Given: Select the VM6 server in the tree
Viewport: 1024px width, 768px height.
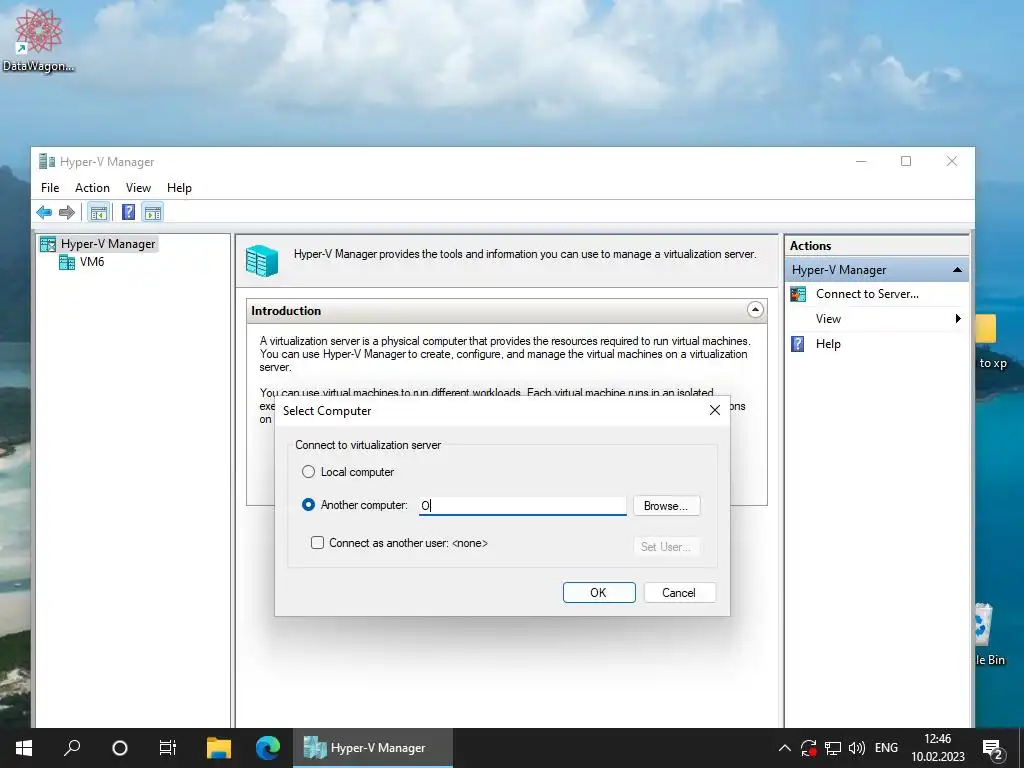Looking at the screenshot, I should (x=91, y=262).
